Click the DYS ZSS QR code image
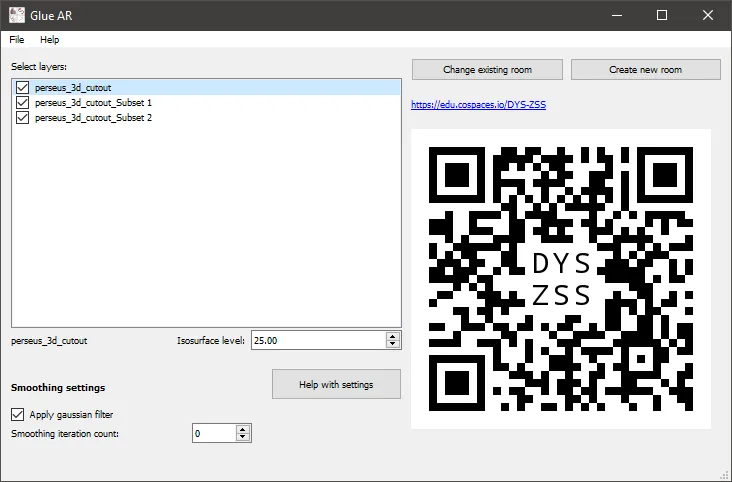Image resolution: width=732 pixels, height=482 pixels. [x=561, y=279]
